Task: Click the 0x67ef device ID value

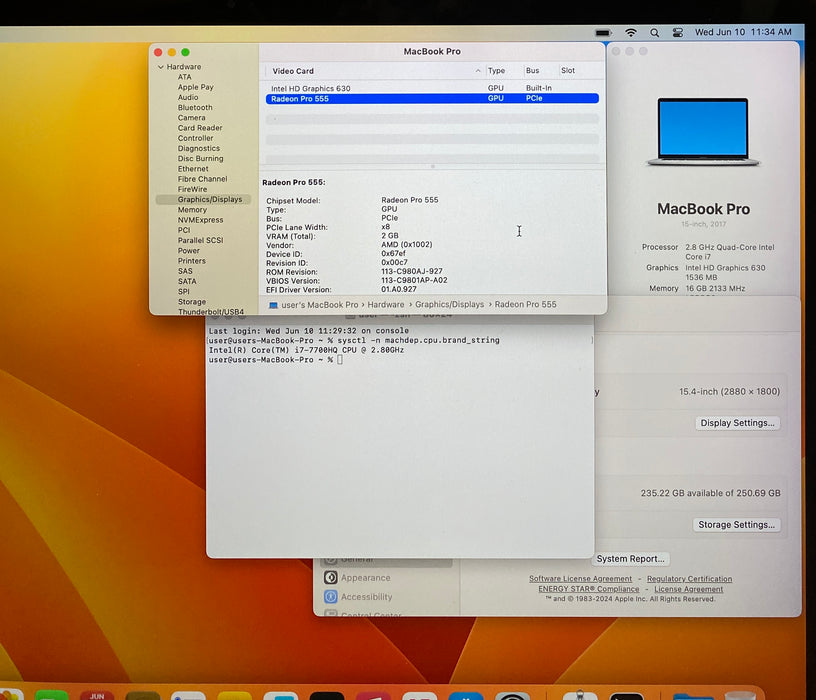Action: coord(393,253)
